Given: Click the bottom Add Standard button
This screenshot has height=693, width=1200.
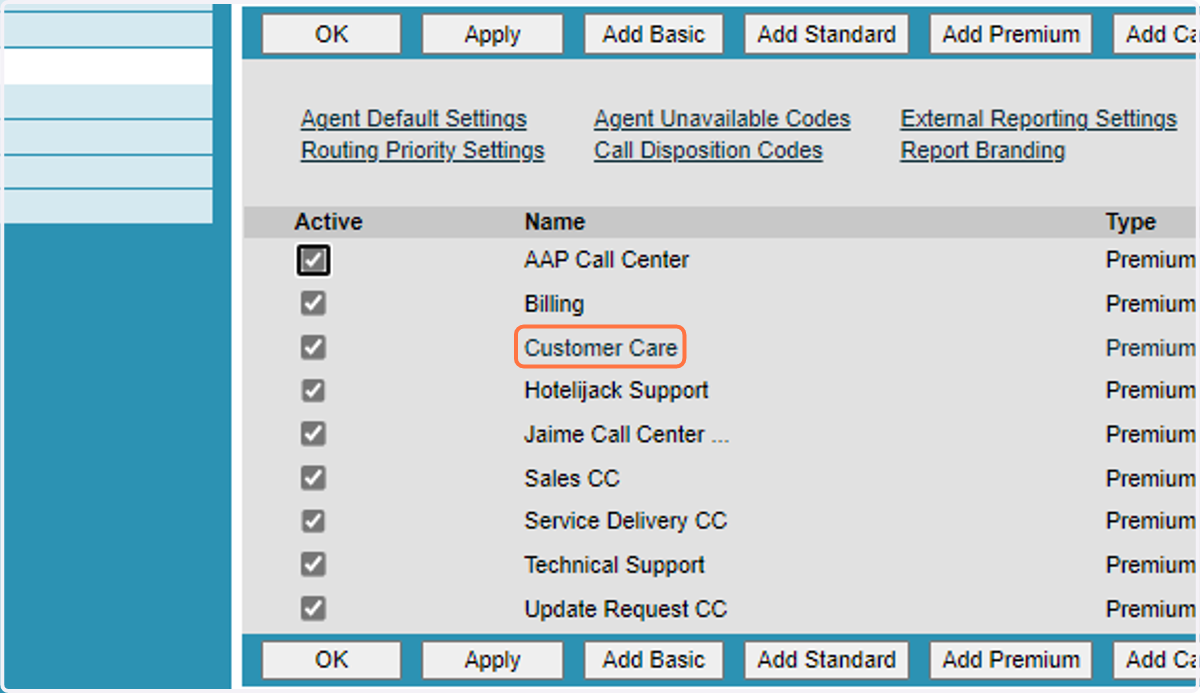Looking at the screenshot, I should 827,660.
